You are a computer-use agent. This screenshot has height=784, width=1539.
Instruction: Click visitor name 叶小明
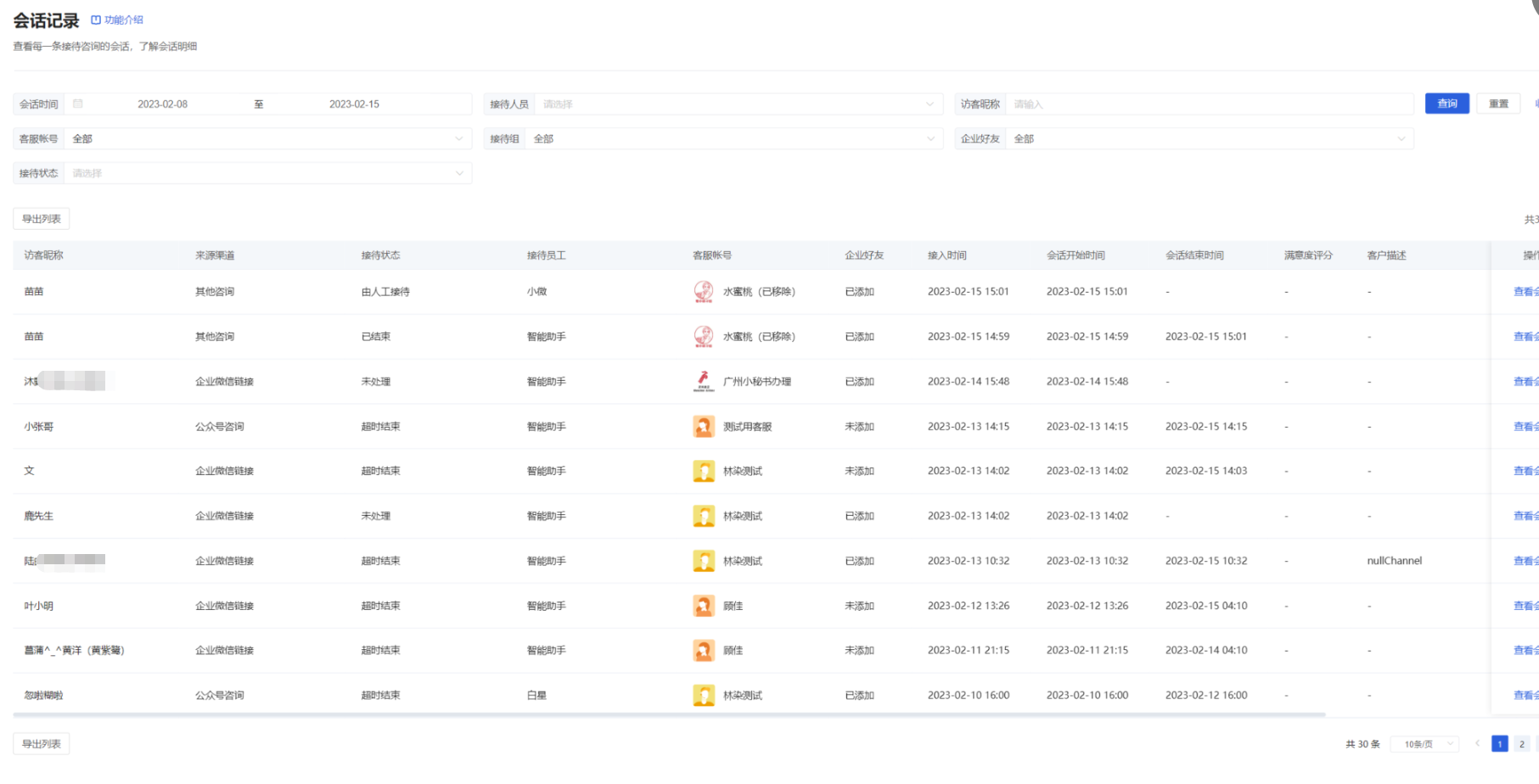(39, 606)
